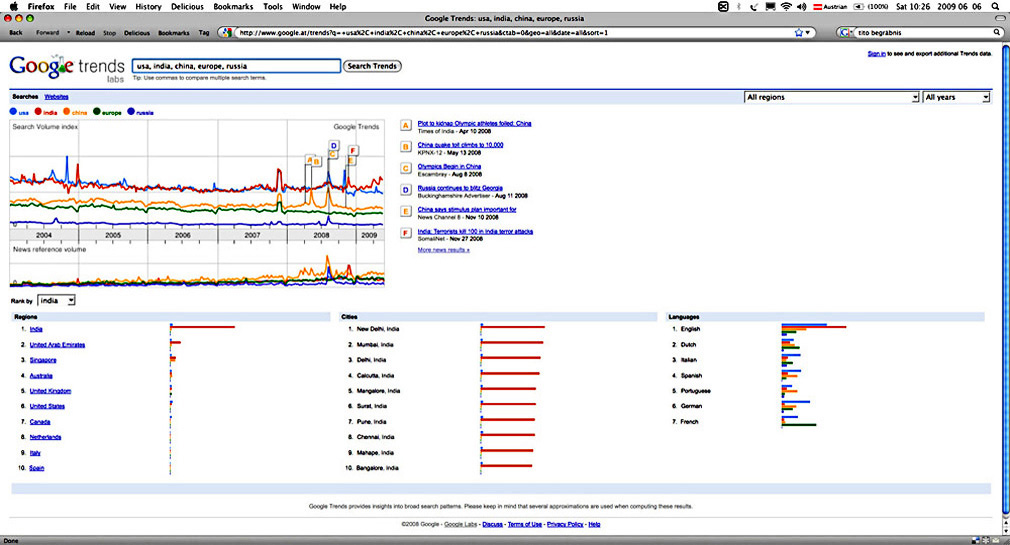Click the red india legend dot
Screen dimensions: 1010x545
(x=38, y=111)
